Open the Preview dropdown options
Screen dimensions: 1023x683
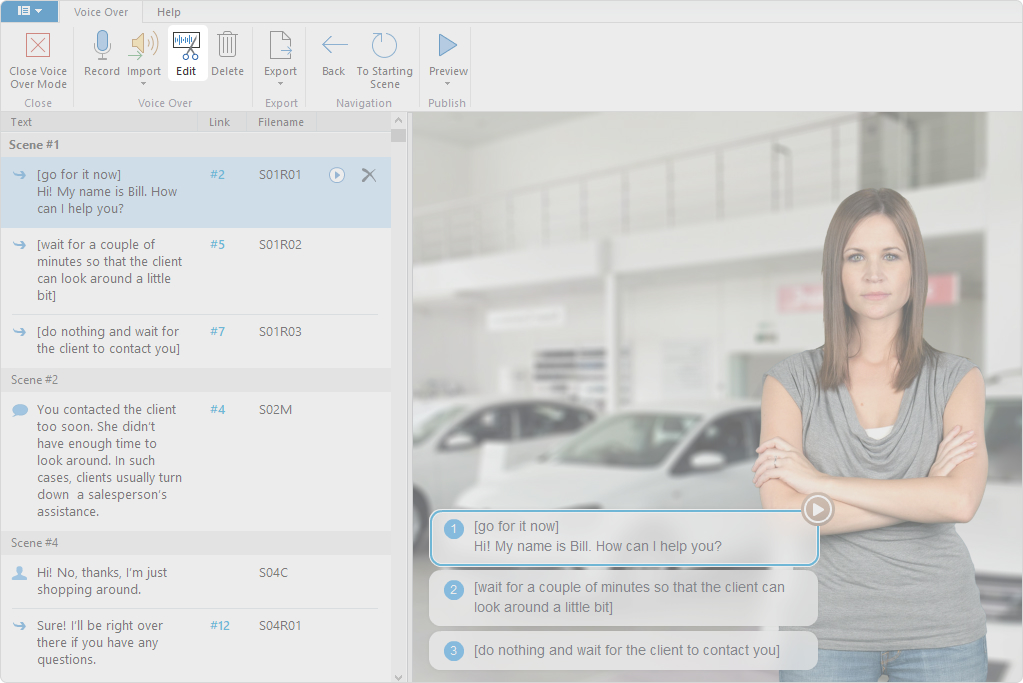(447, 84)
